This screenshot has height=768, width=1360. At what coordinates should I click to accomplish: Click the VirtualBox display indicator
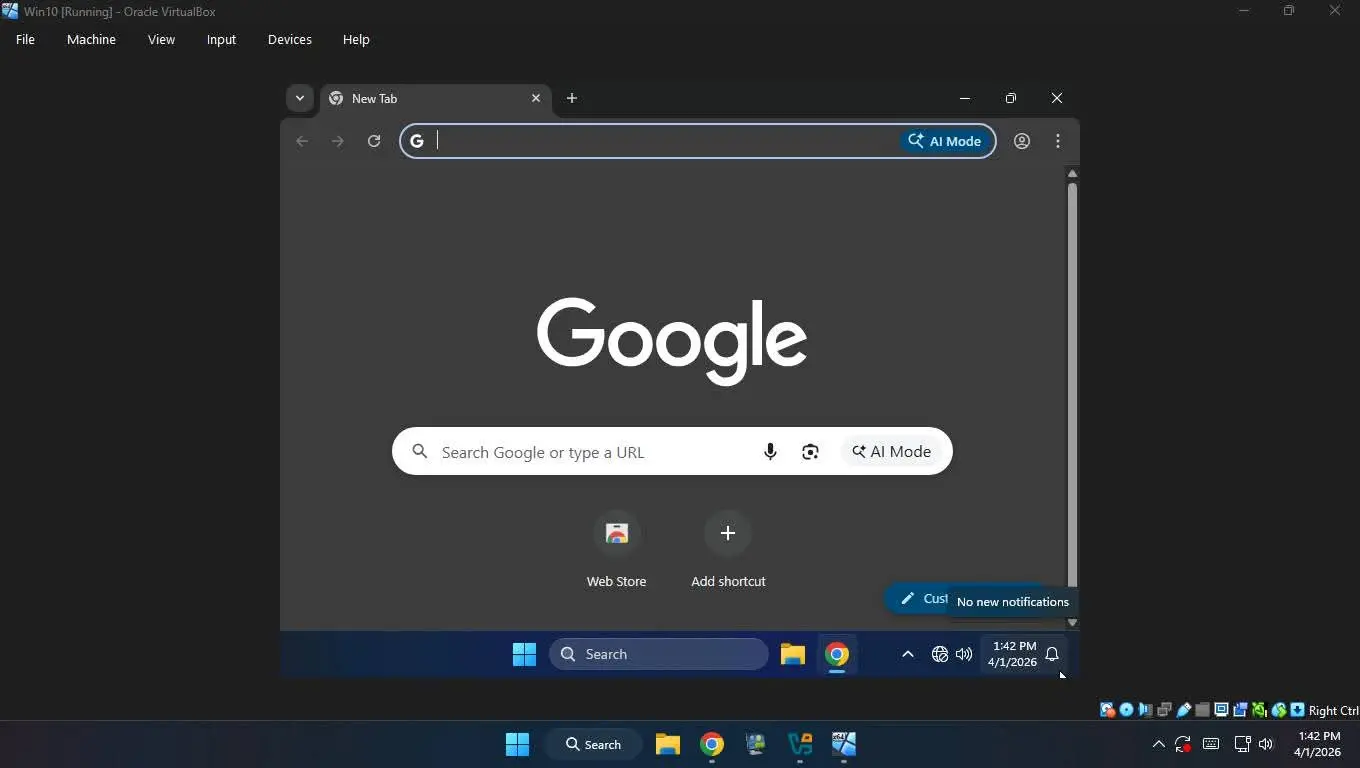pyautogui.click(x=1222, y=710)
